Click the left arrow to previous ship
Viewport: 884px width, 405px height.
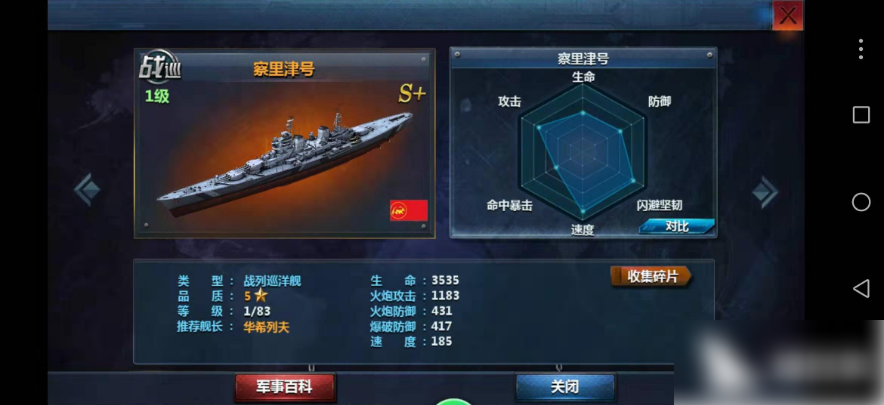tap(87, 190)
